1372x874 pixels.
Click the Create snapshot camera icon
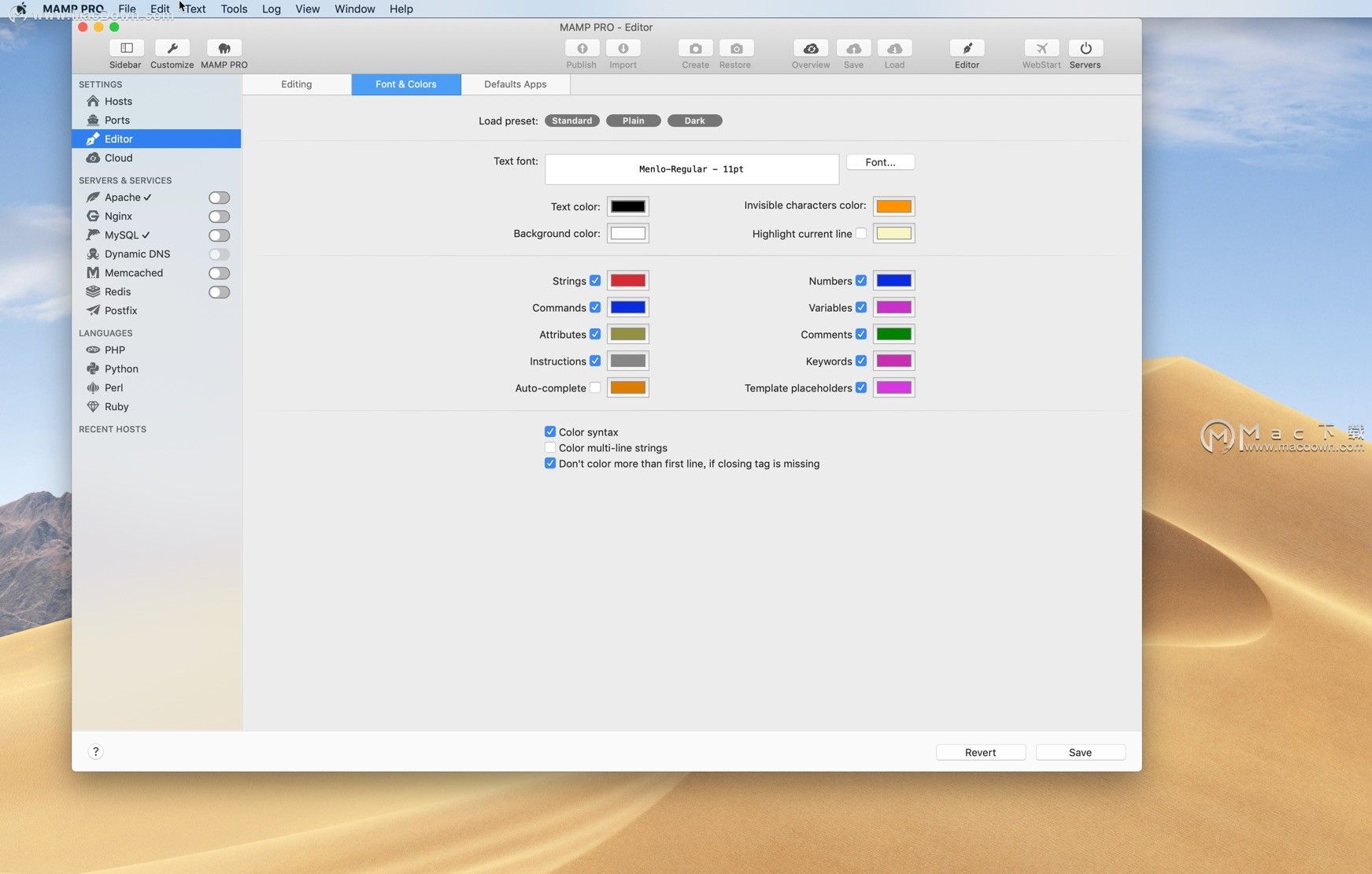tap(695, 48)
